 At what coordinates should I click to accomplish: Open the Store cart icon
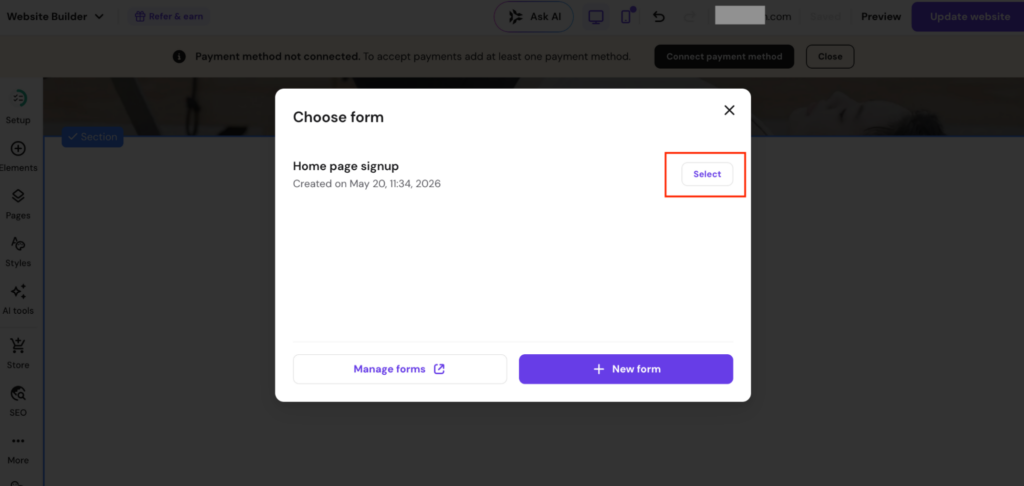tap(18, 346)
